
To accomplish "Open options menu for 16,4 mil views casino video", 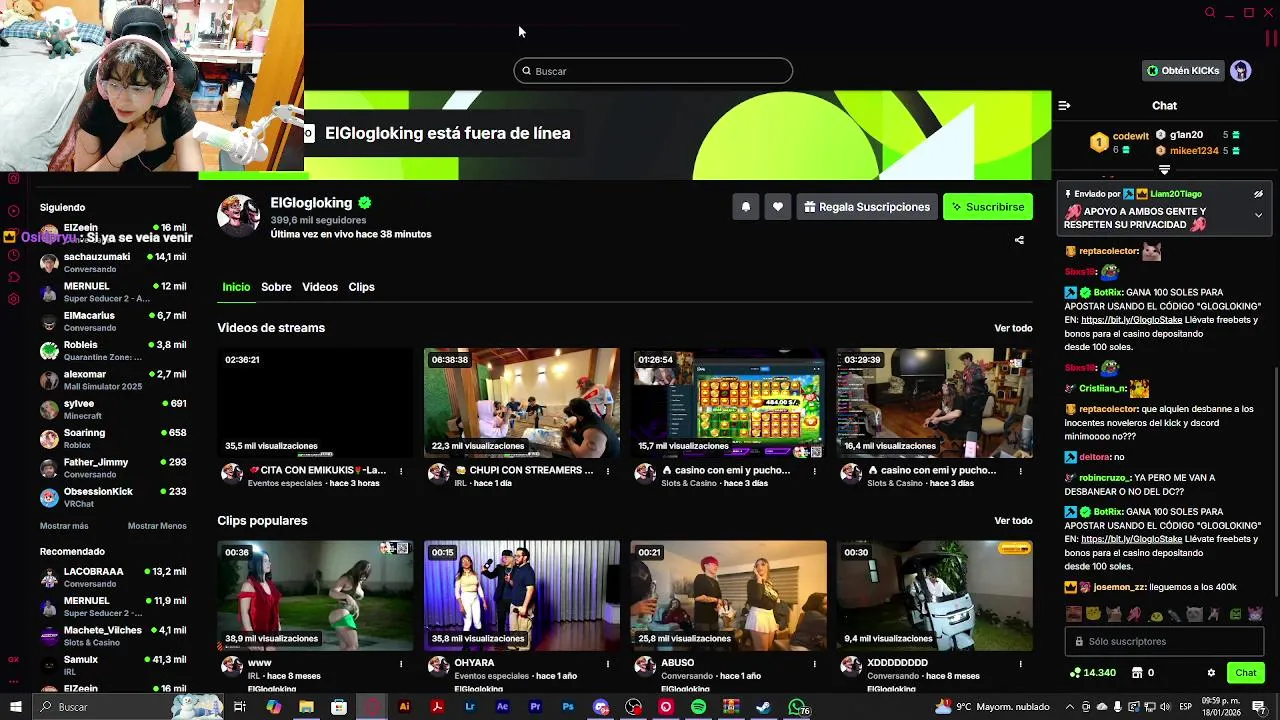I will coord(1020,471).
